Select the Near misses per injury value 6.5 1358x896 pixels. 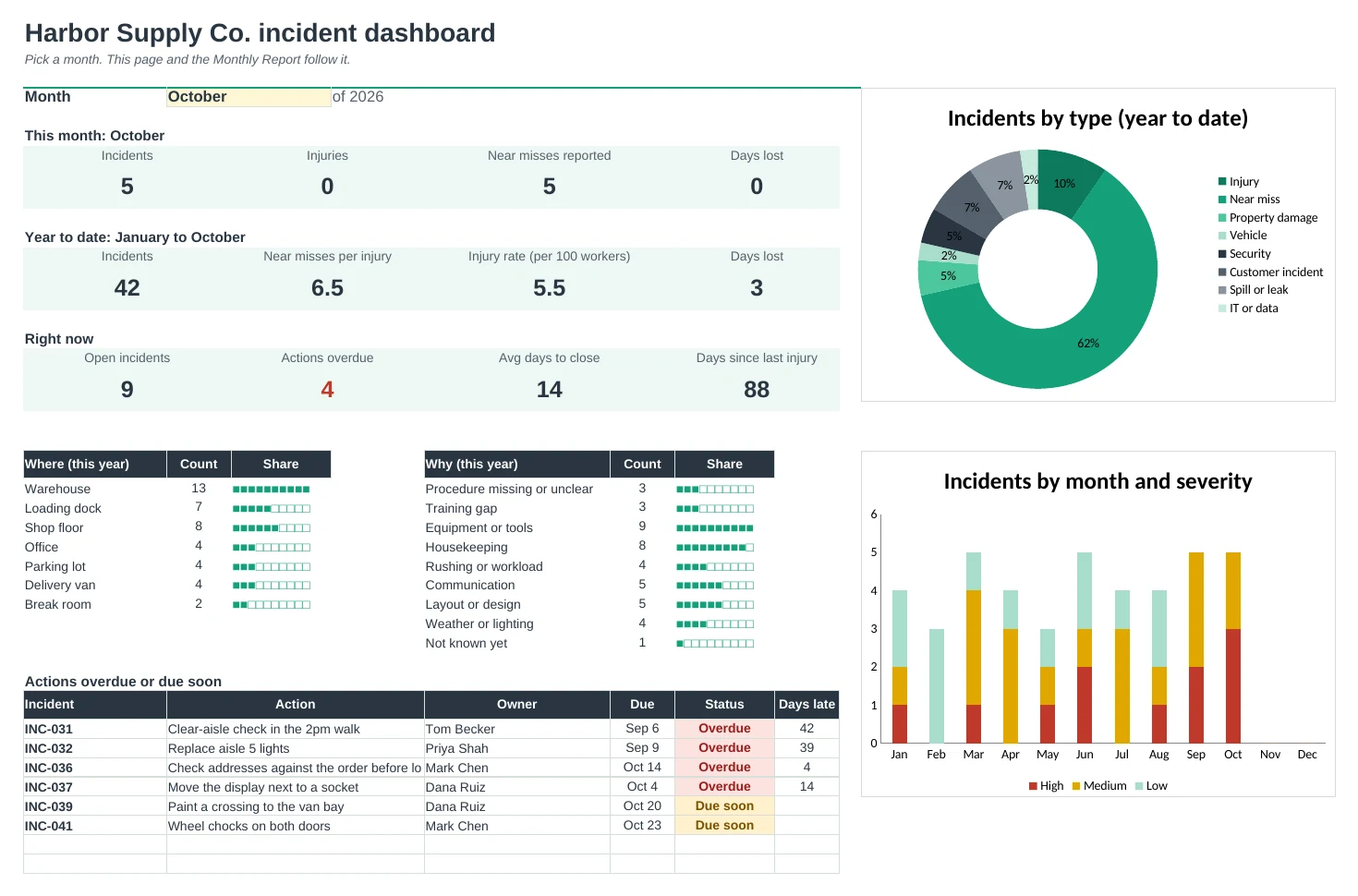tap(327, 288)
